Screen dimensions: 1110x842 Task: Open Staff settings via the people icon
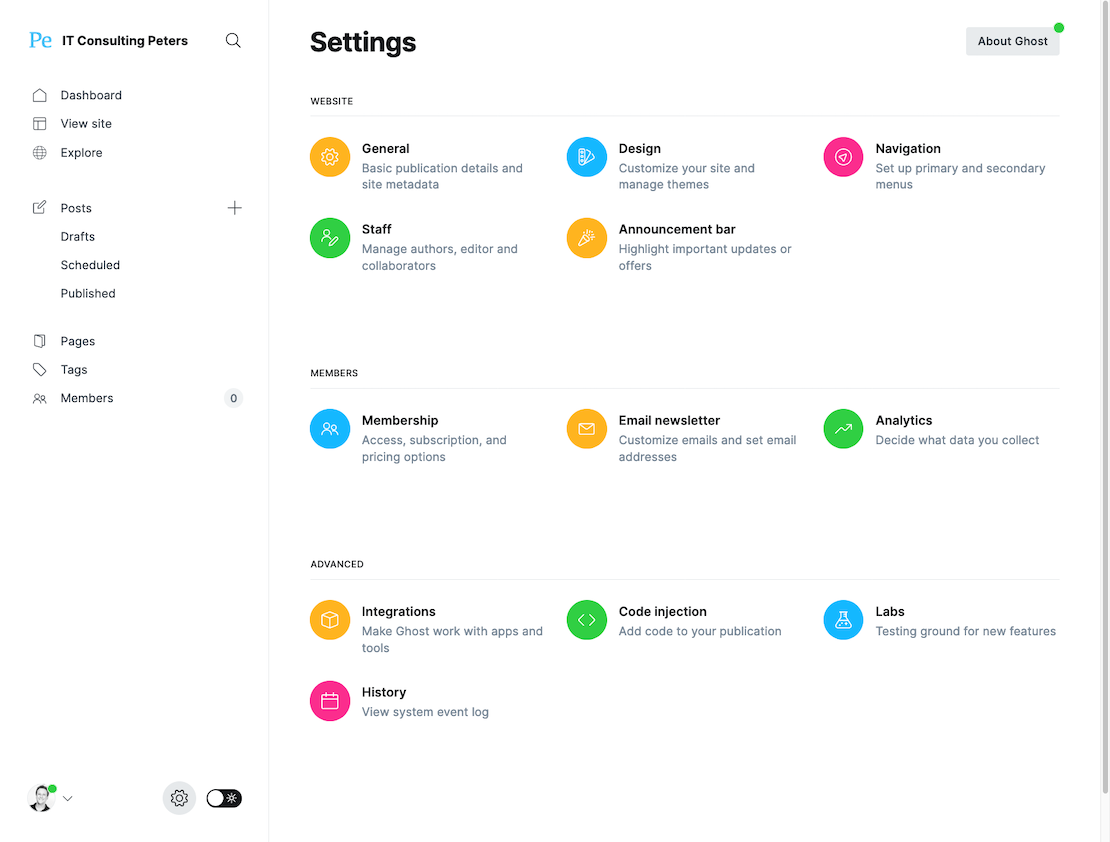point(330,238)
